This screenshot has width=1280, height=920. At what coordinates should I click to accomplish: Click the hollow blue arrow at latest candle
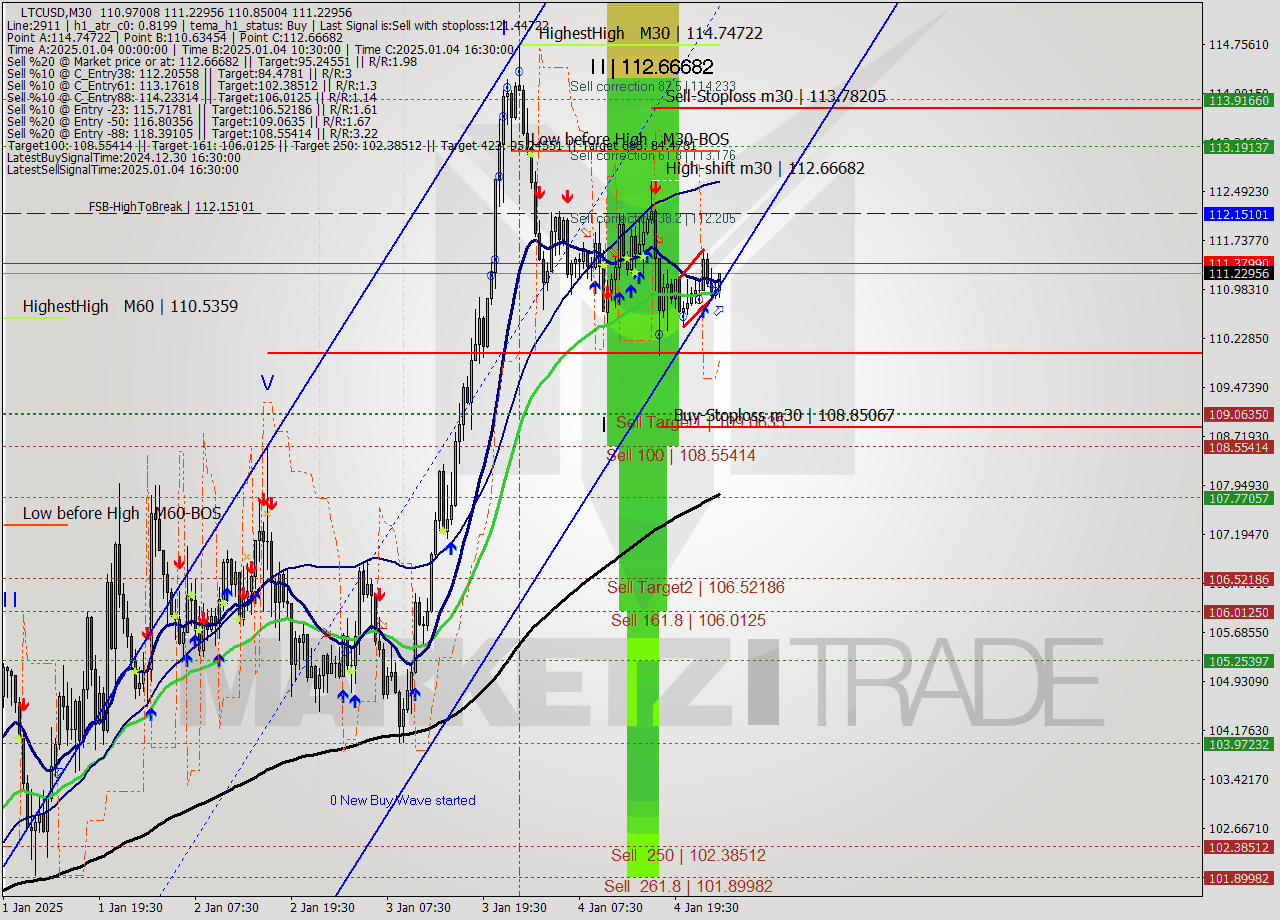coord(718,310)
